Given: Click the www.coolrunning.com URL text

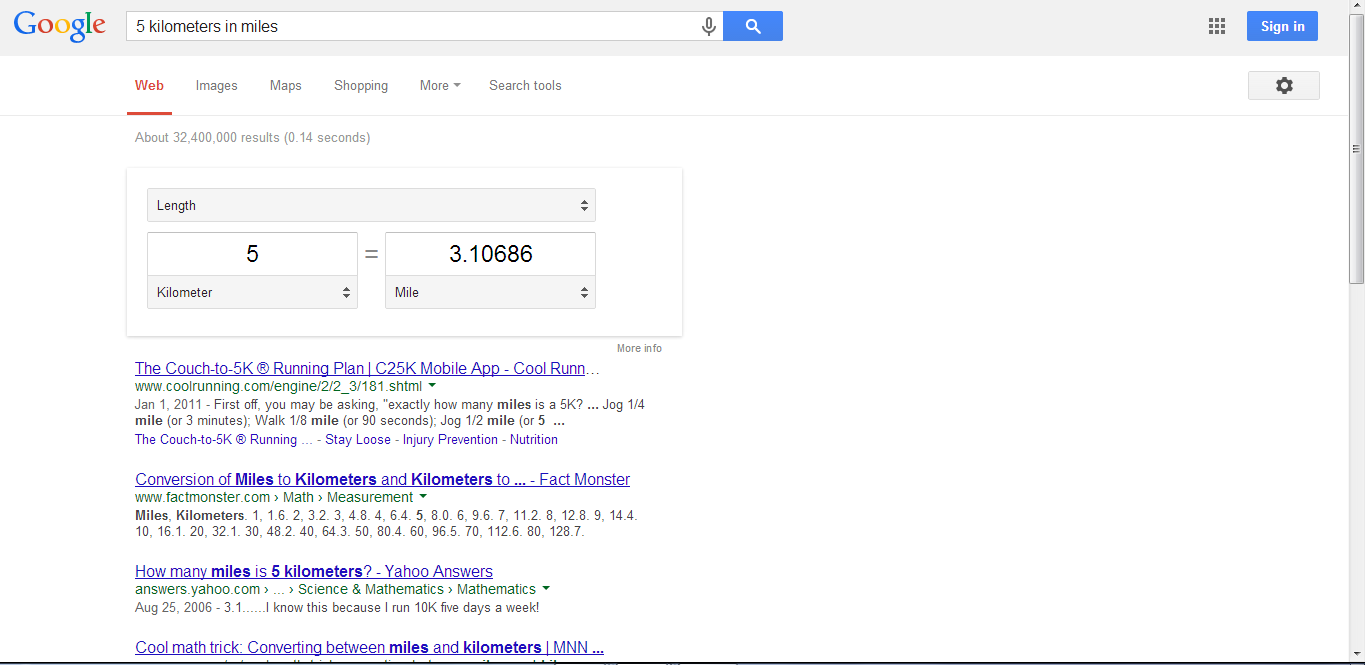Looking at the screenshot, I should (278, 385).
